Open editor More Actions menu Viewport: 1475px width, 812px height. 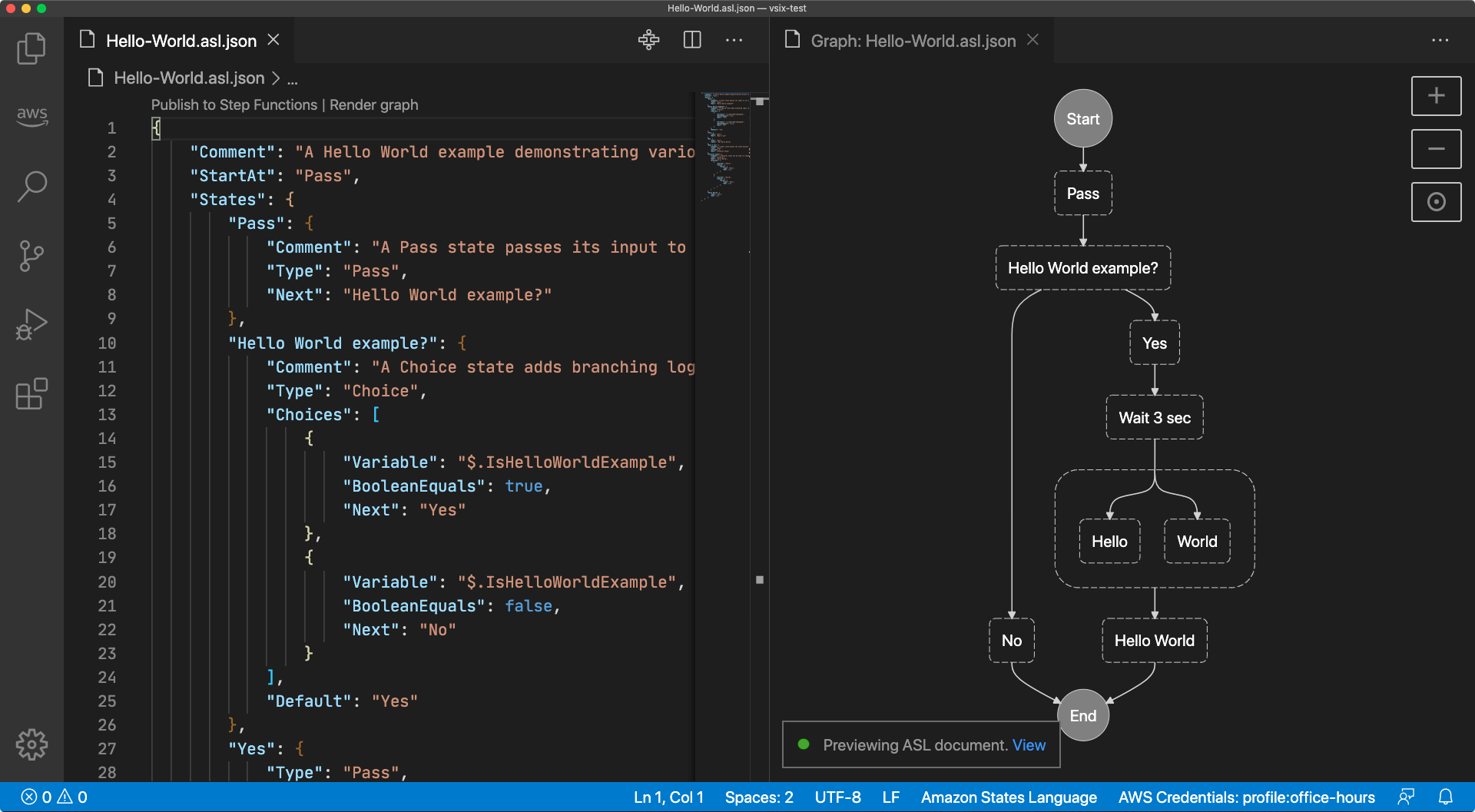point(734,40)
